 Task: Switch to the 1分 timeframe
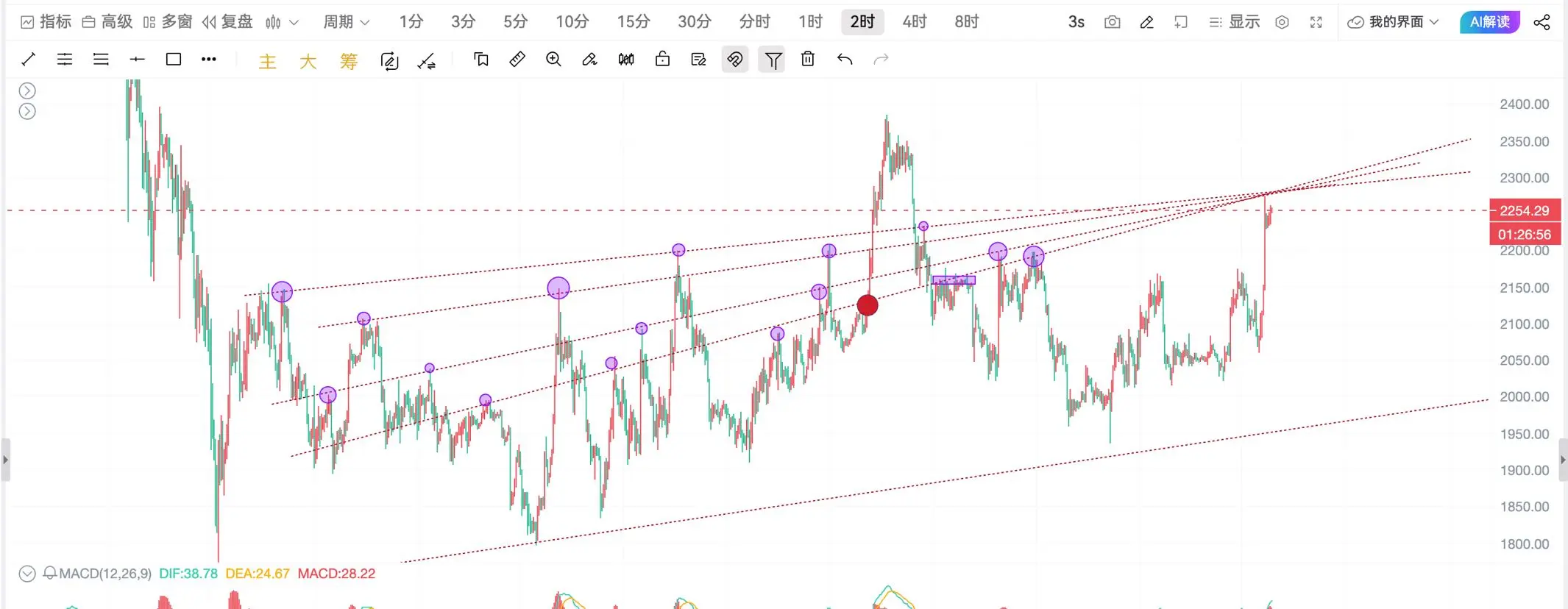pos(411,22)
